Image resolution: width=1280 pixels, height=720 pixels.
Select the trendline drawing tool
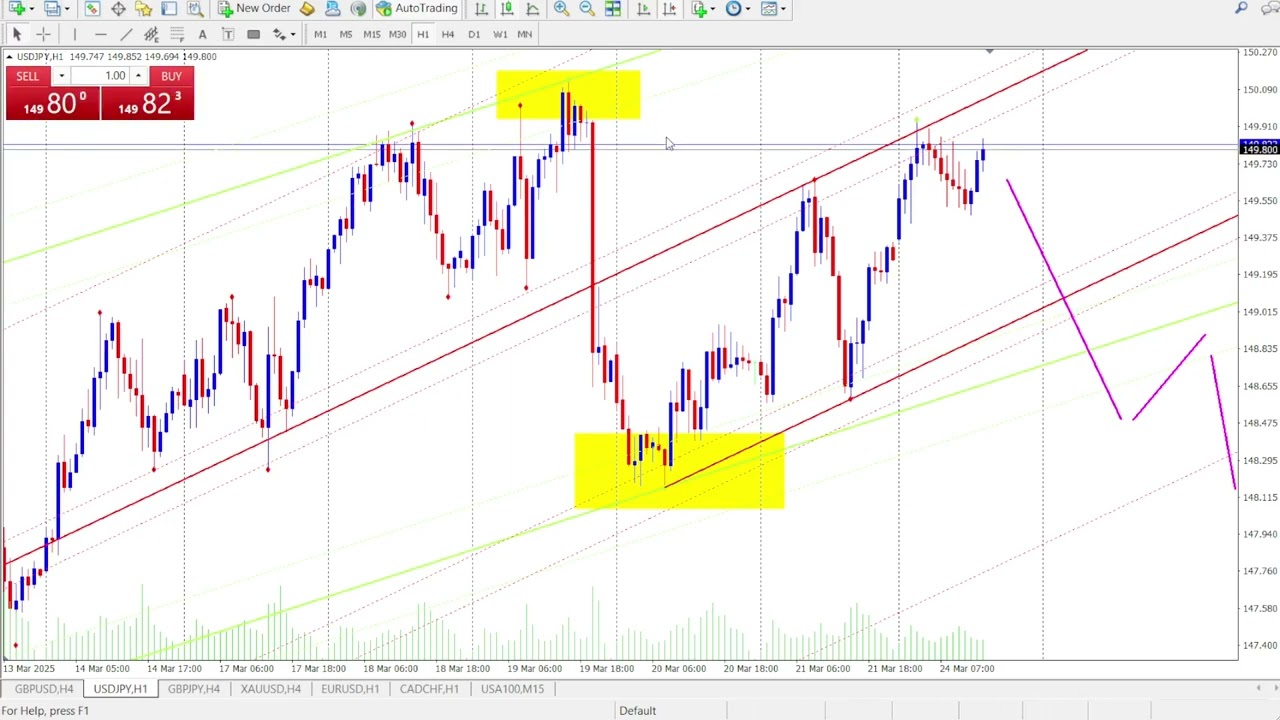(x=126, y=34)
